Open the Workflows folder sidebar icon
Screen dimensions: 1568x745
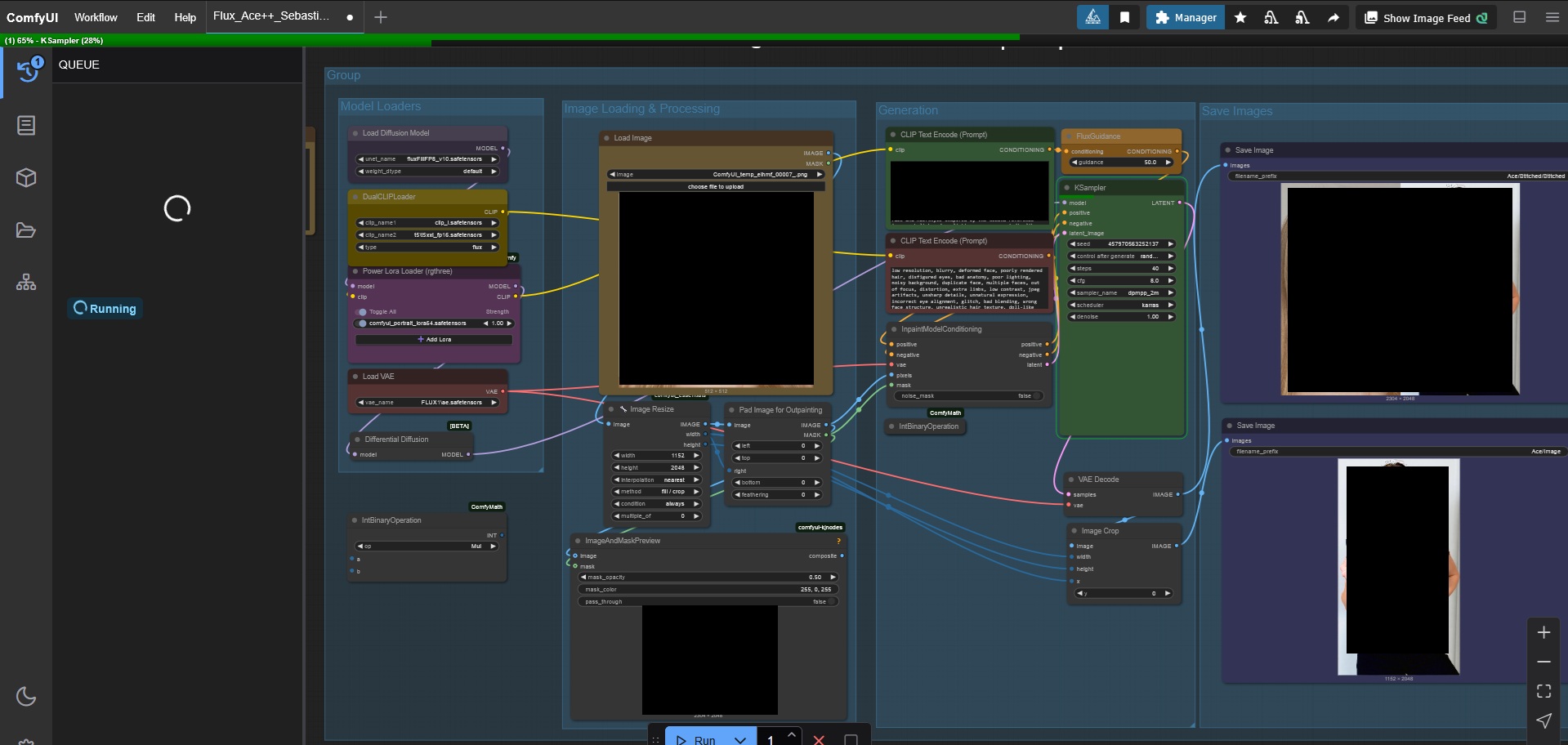pos(26,230)
